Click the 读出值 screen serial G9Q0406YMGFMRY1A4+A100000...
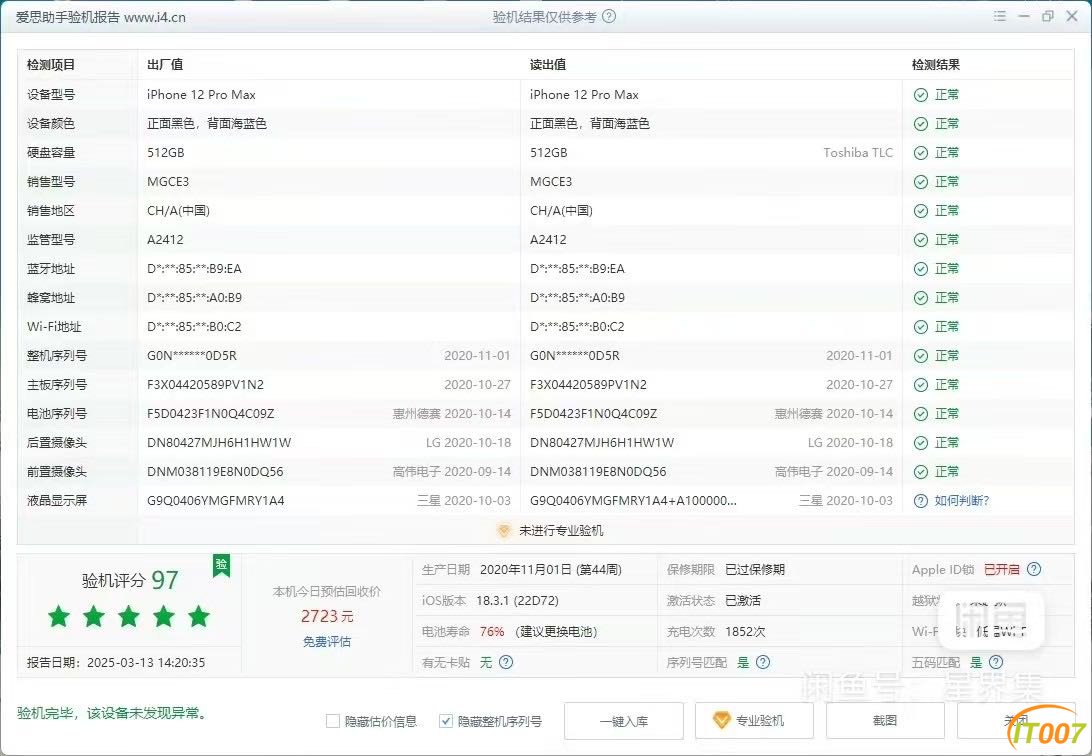This screenshot has height=756, width=1092. click(633, 501)
